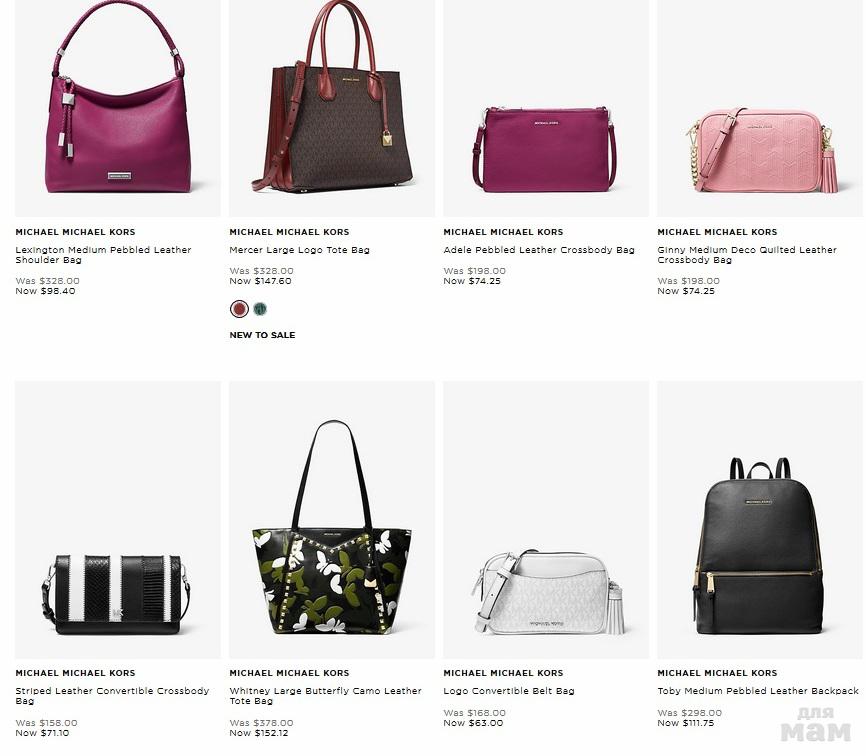The height and width of the screenshot is (756, 866).
Task: Open the Mercer Large Logo Tote Bag image
Action: (x=332, y=108)
